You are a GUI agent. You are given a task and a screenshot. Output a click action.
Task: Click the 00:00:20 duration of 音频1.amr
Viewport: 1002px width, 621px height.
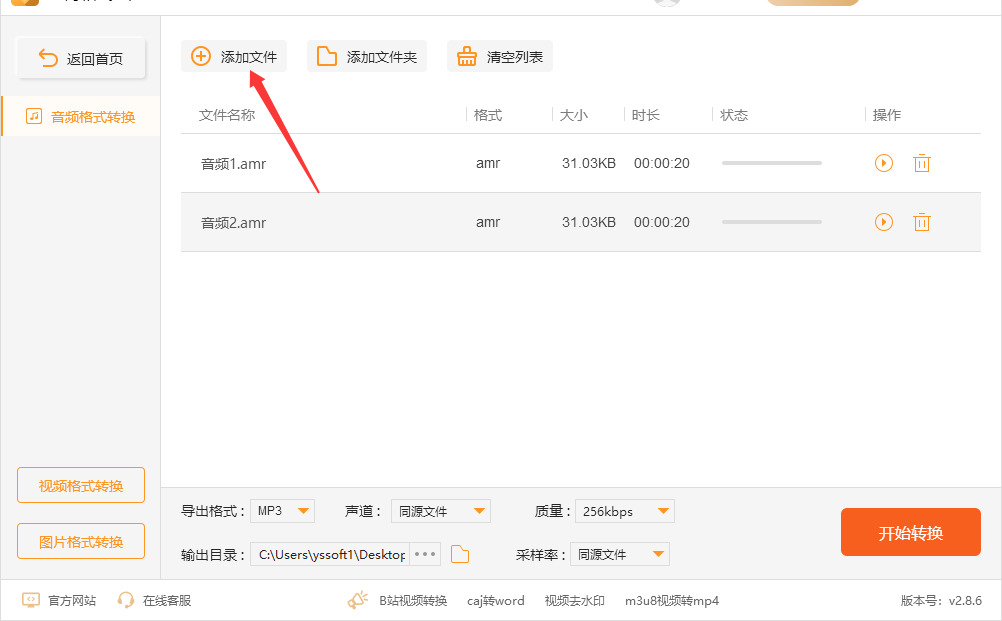[661, 163]
